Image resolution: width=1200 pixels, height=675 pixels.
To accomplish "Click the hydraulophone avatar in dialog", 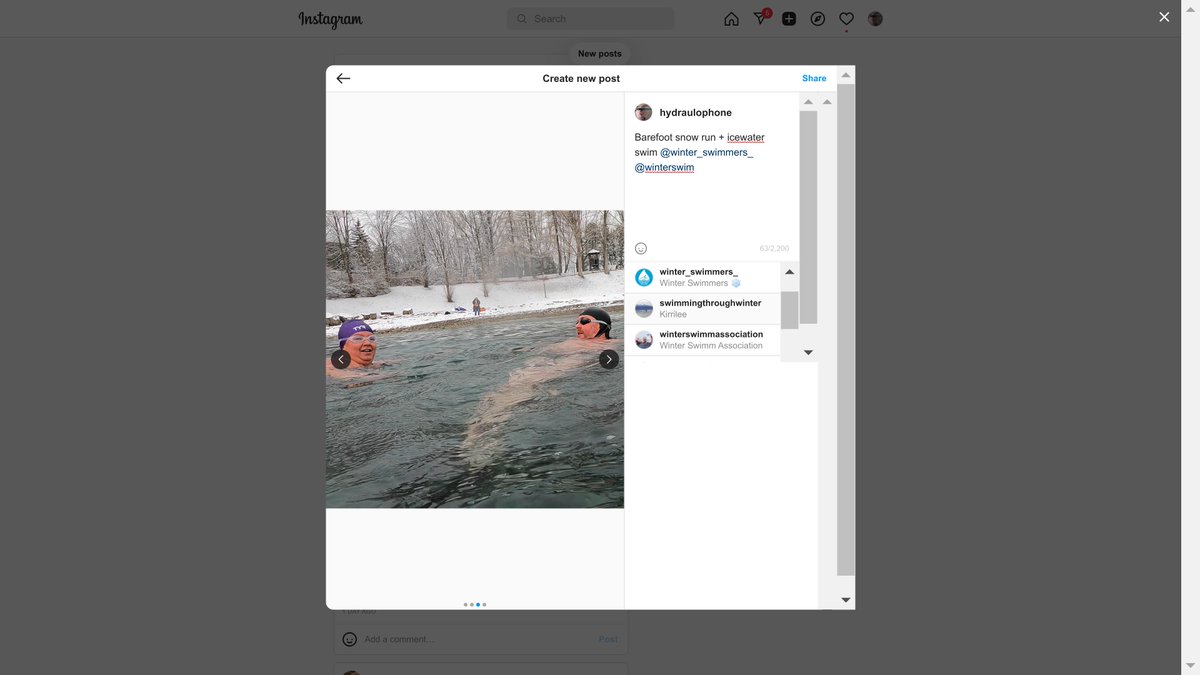I will pyautogui.click(x=643, y=112).
